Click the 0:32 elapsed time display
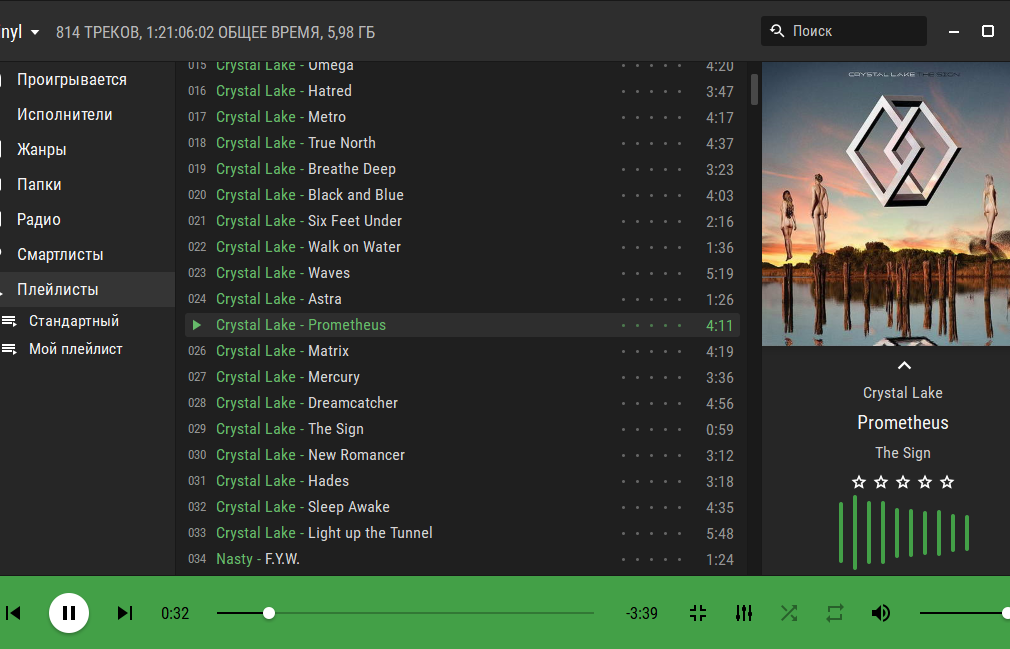The image size is (1010, 649). 175,613
